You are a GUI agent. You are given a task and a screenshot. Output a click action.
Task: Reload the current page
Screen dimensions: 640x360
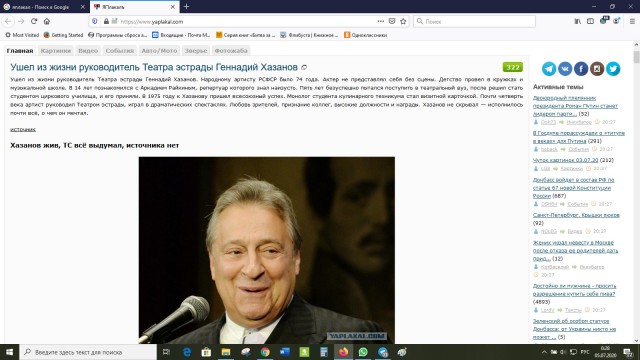34,21
